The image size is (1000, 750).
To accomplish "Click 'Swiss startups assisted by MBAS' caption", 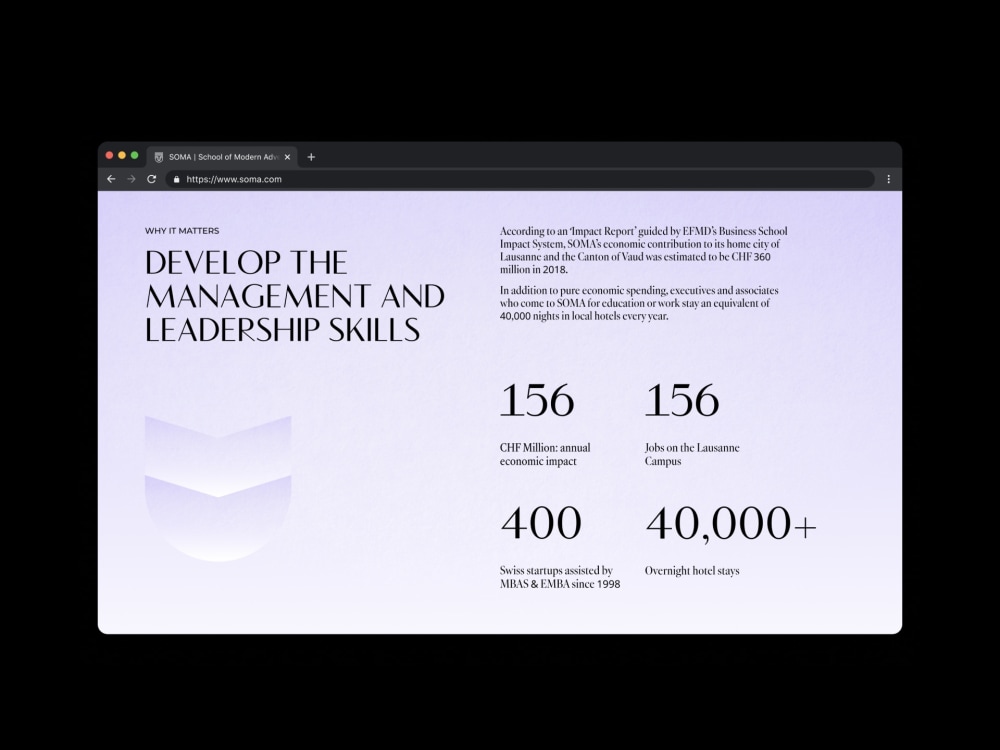I will click(560, 577).
